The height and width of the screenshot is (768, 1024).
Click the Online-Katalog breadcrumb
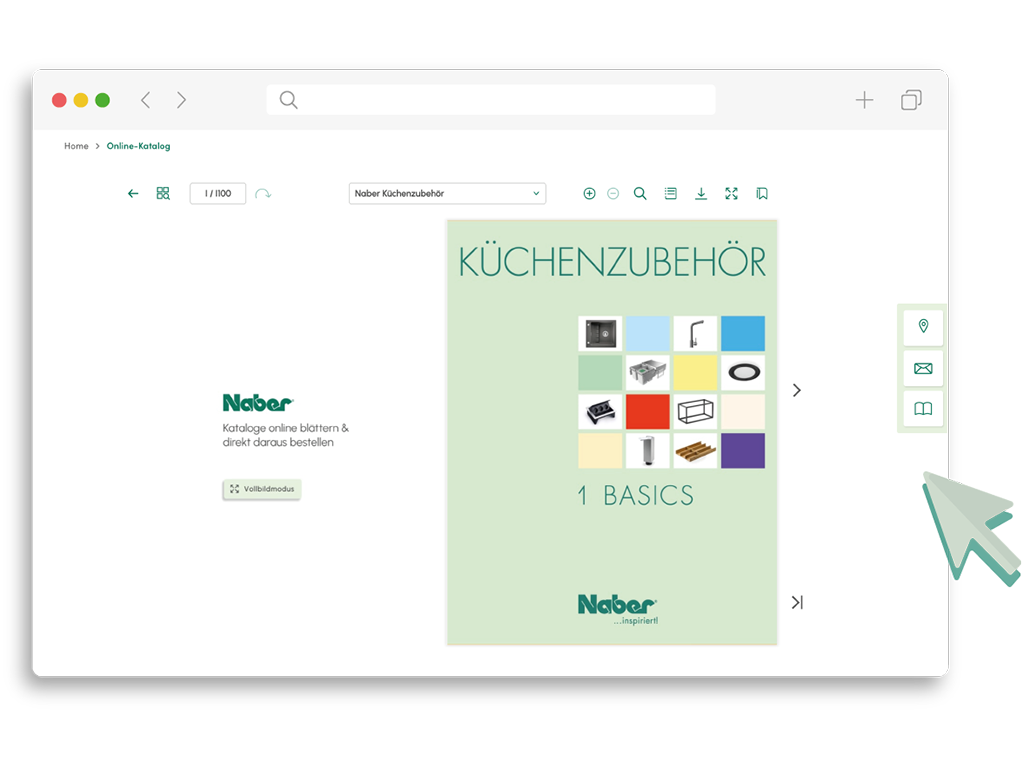pyautogui.click(x=139, y=146)
